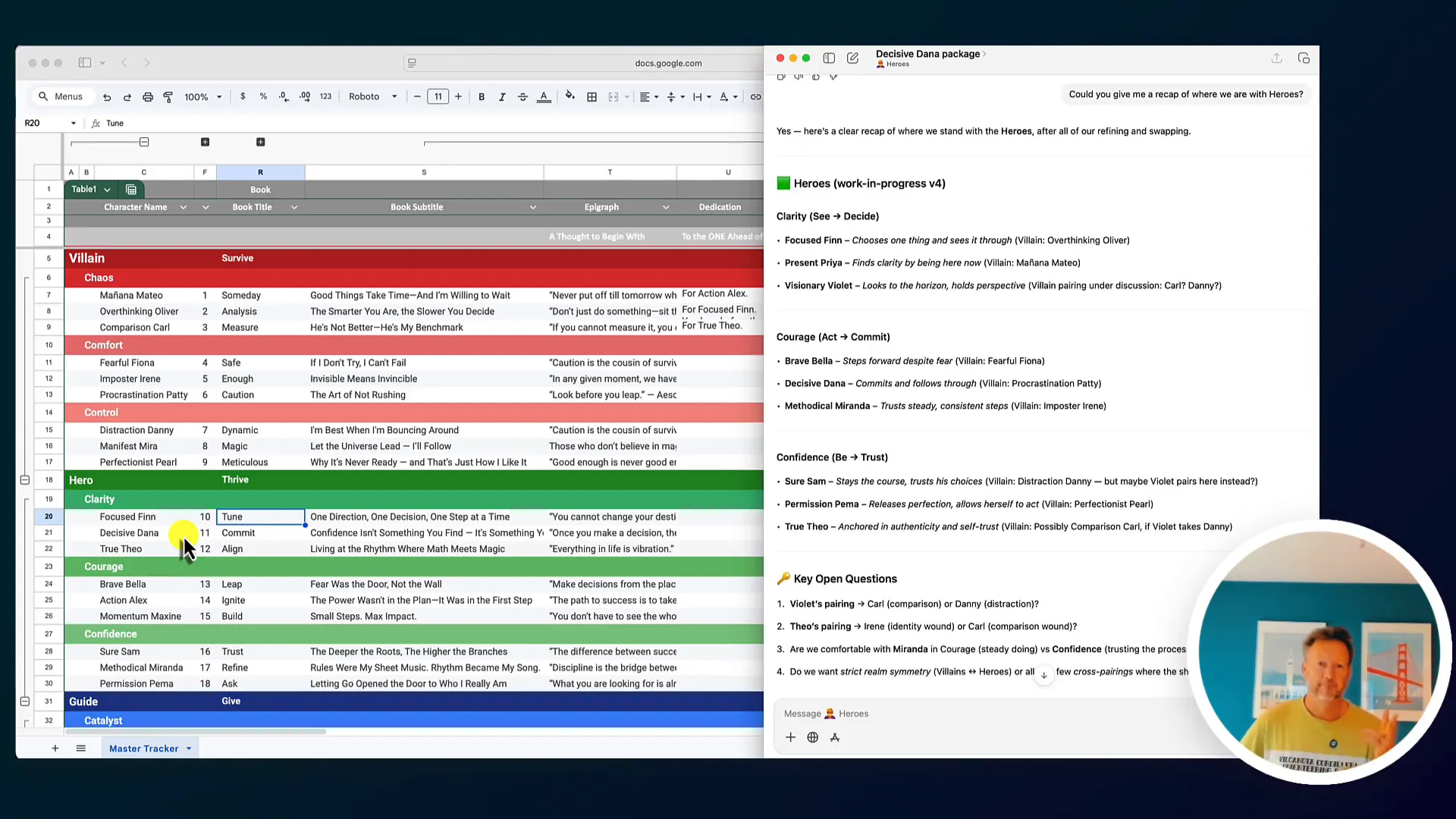Viewport: 1456px width, 819px height.
Task: Open the text color picker (underlined A)
Action: point(544,97)
